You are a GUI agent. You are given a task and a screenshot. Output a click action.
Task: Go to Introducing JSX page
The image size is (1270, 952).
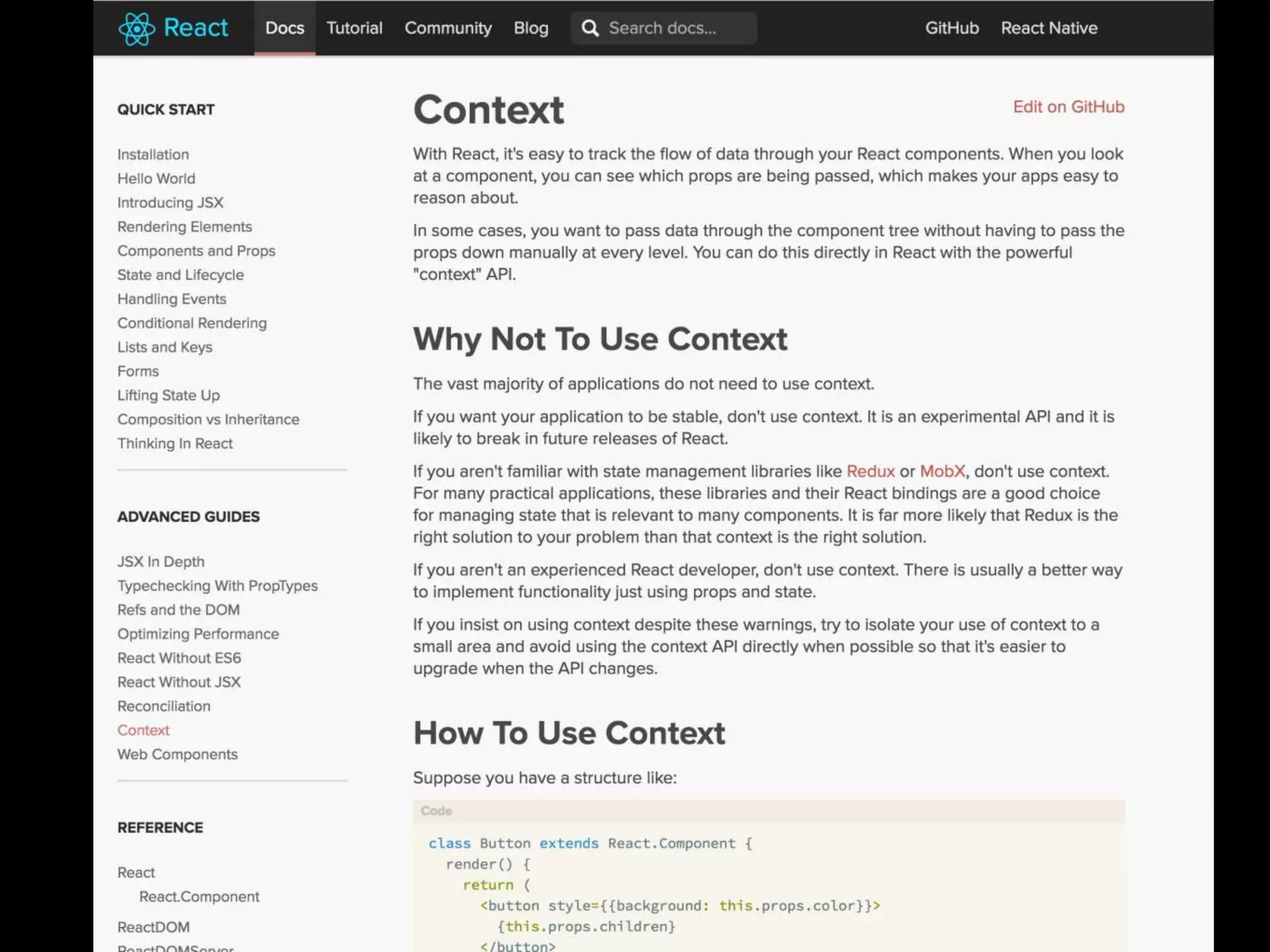(171, 203)
